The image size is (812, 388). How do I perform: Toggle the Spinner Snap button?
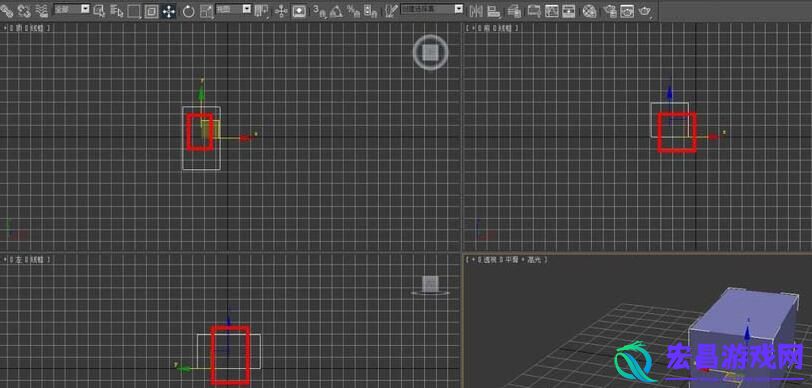370,11
